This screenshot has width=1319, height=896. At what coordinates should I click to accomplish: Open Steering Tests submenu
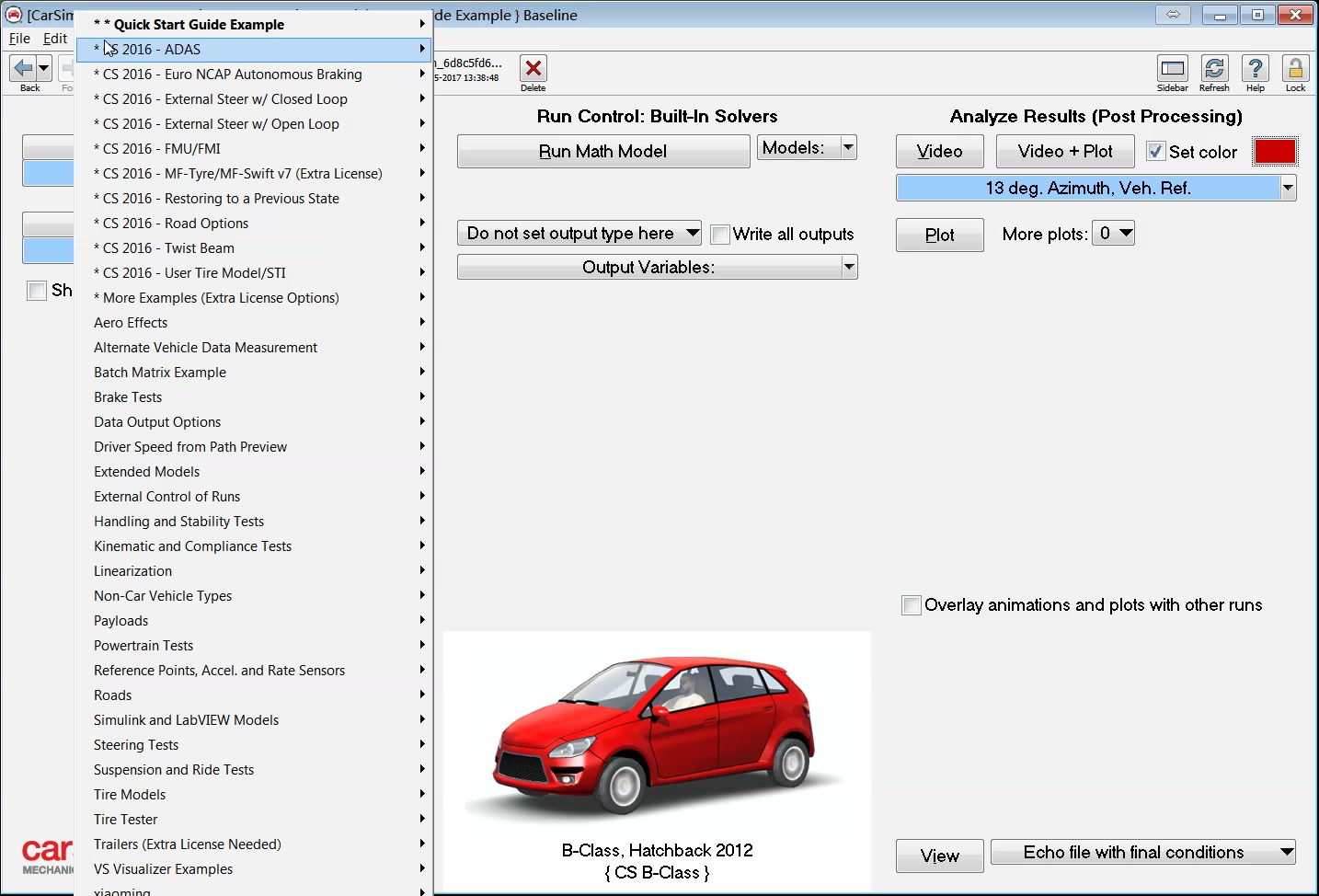254,745
